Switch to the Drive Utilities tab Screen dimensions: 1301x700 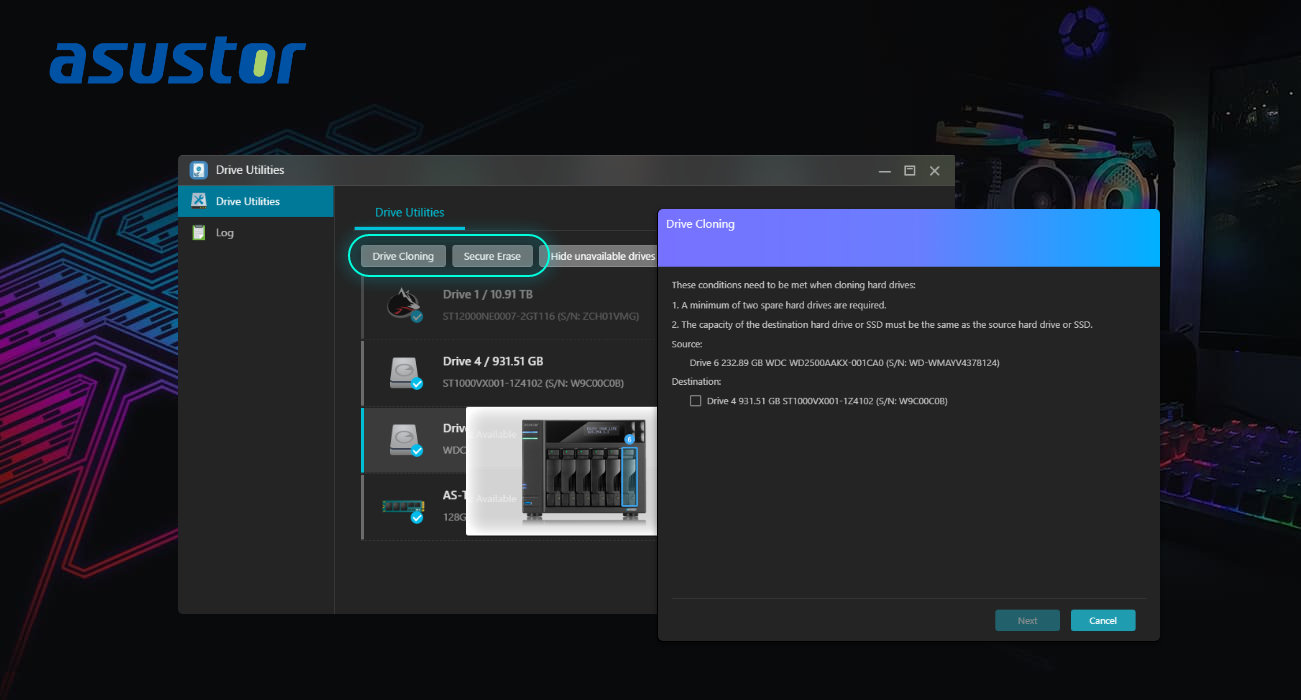point(409,213)
